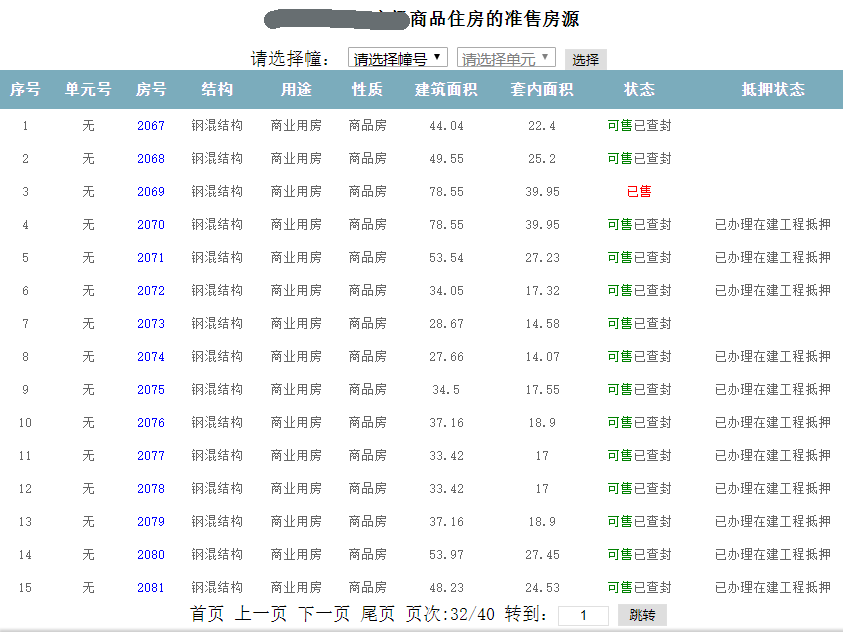Go to 首页 first page
Screen dimensions: 843x632
[207, 614]
